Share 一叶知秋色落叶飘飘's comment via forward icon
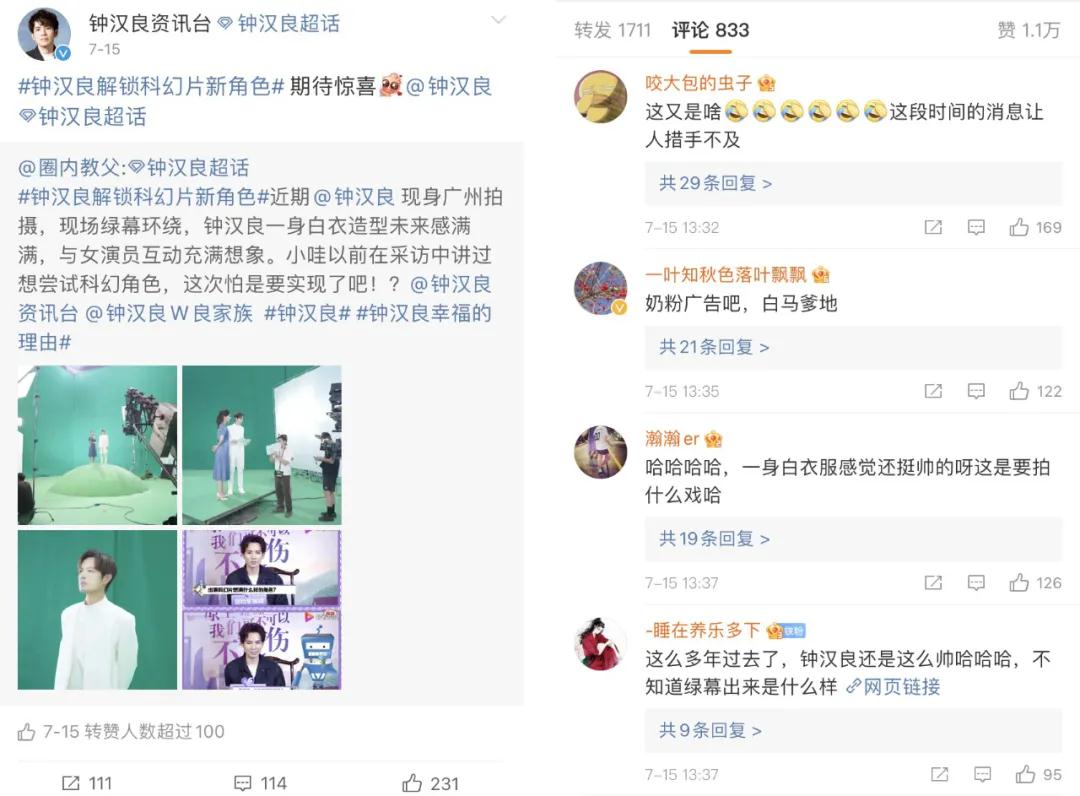 (x=933, y=391)
